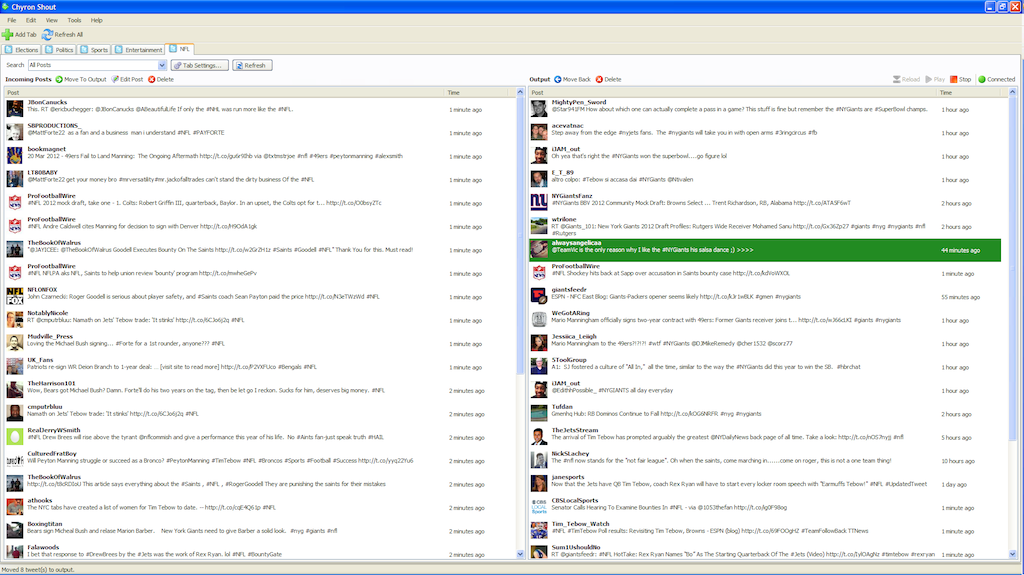Image resolution: width=1024 pixels, height=575 pixels.
Task: Select the Mudville_Press post avatar
Action: coord(15,343)
